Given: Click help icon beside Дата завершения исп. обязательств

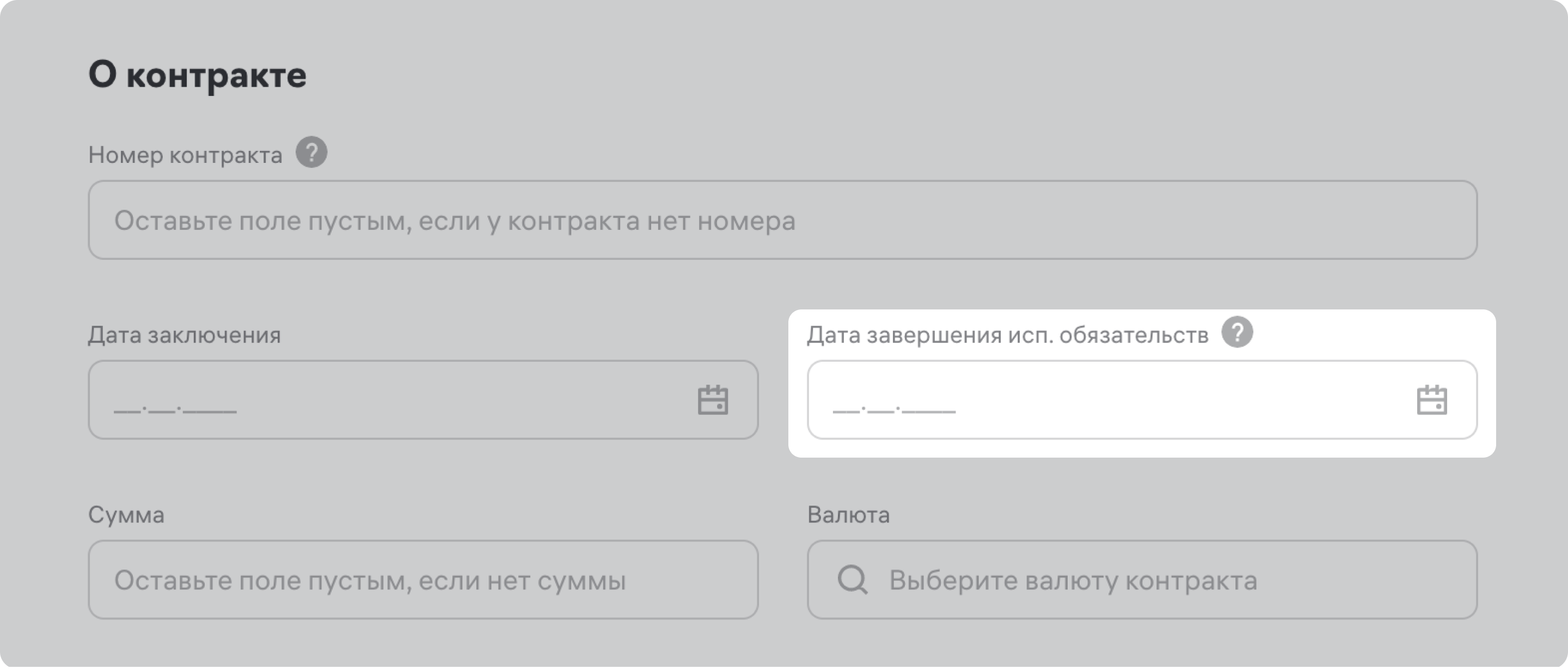Looking at the screenshot, I should point(1237,333).
